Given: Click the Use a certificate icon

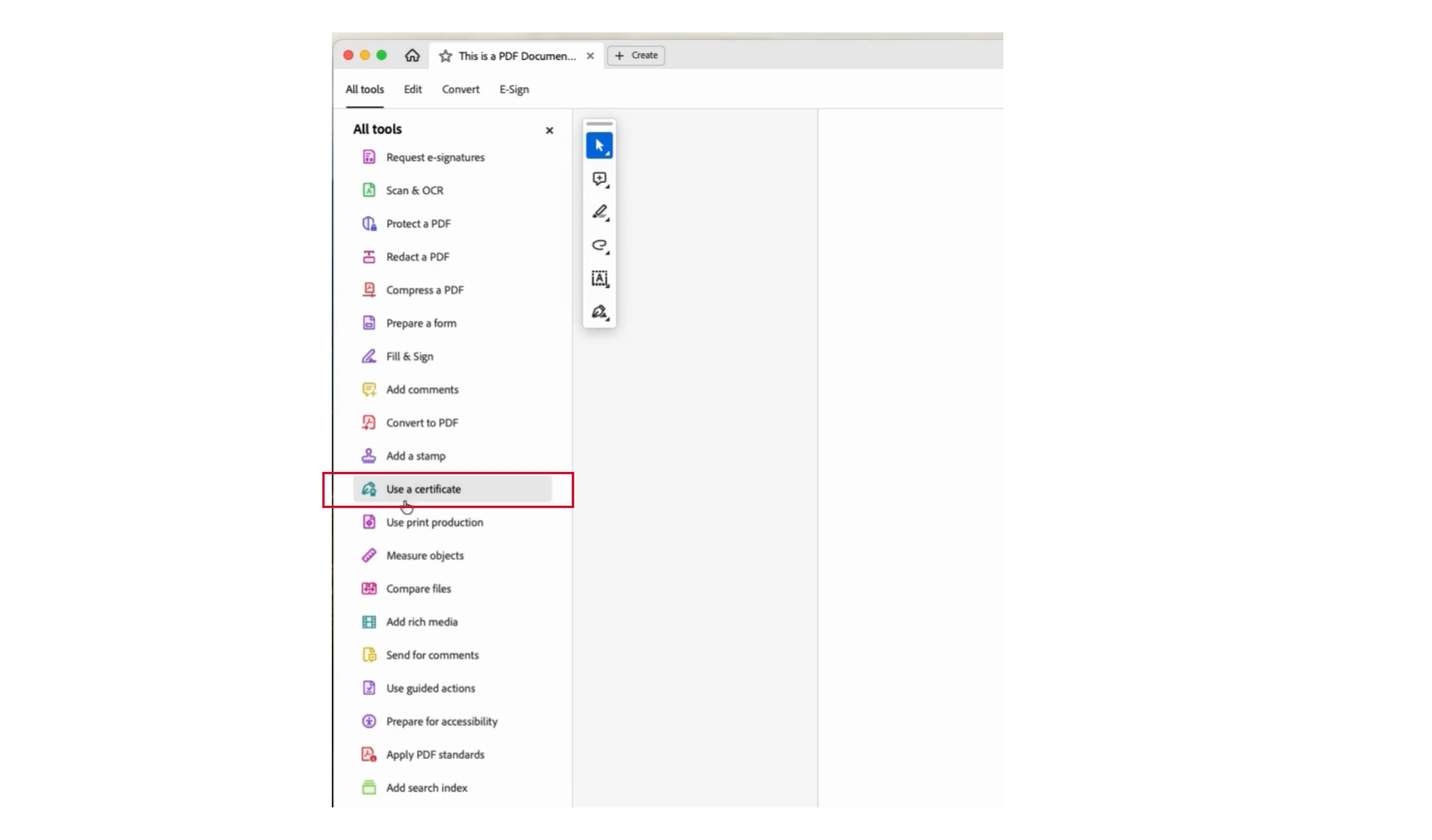Looking at the screenshot, I should point(369,488).
